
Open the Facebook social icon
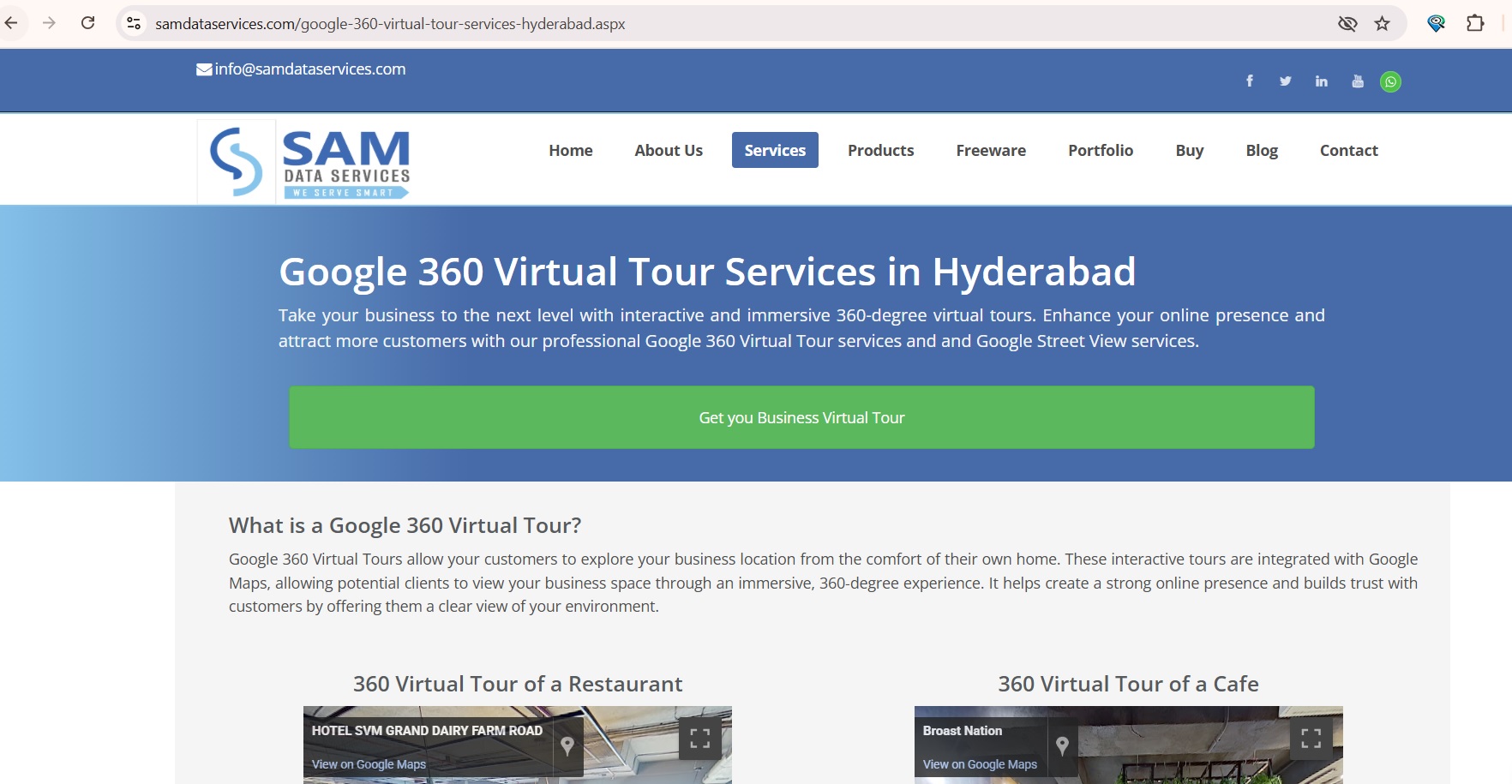1250,81
